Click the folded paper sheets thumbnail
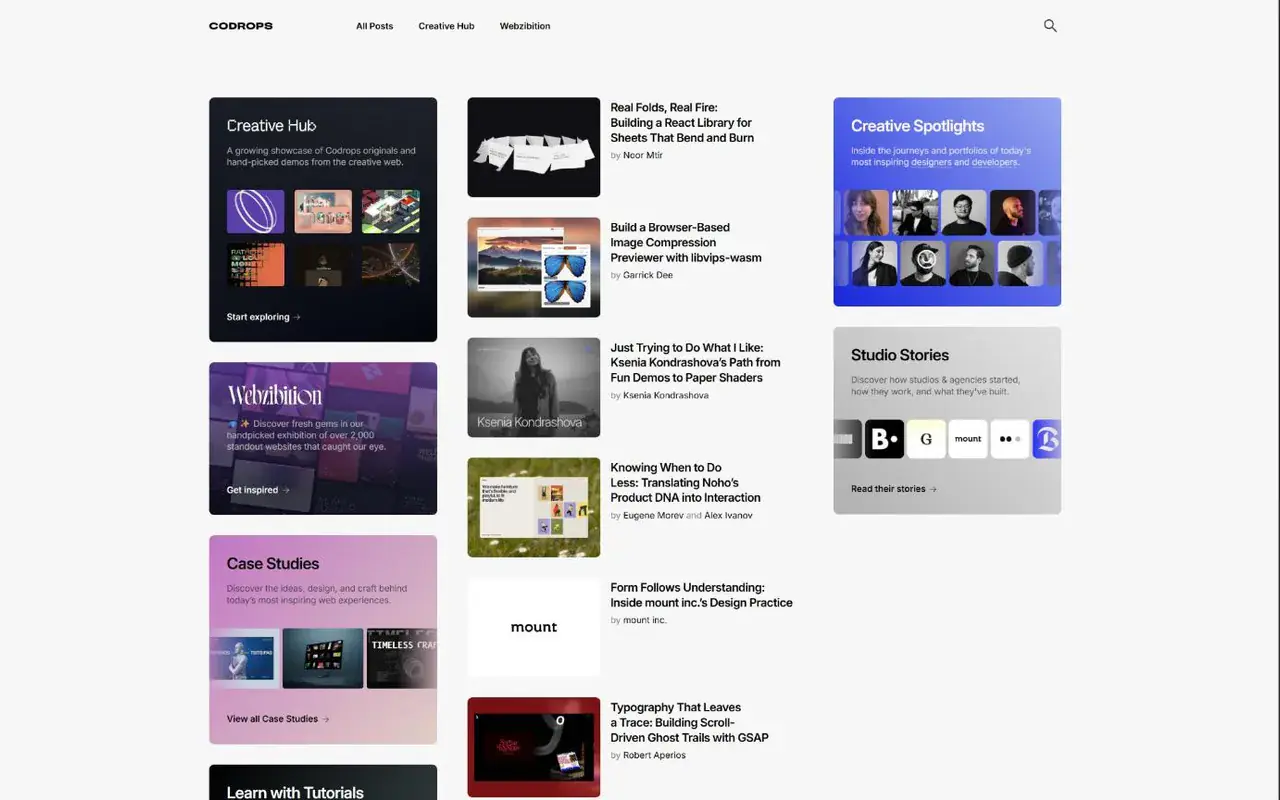This screenshot has width=1280, height=800. [x=534, y=147]
